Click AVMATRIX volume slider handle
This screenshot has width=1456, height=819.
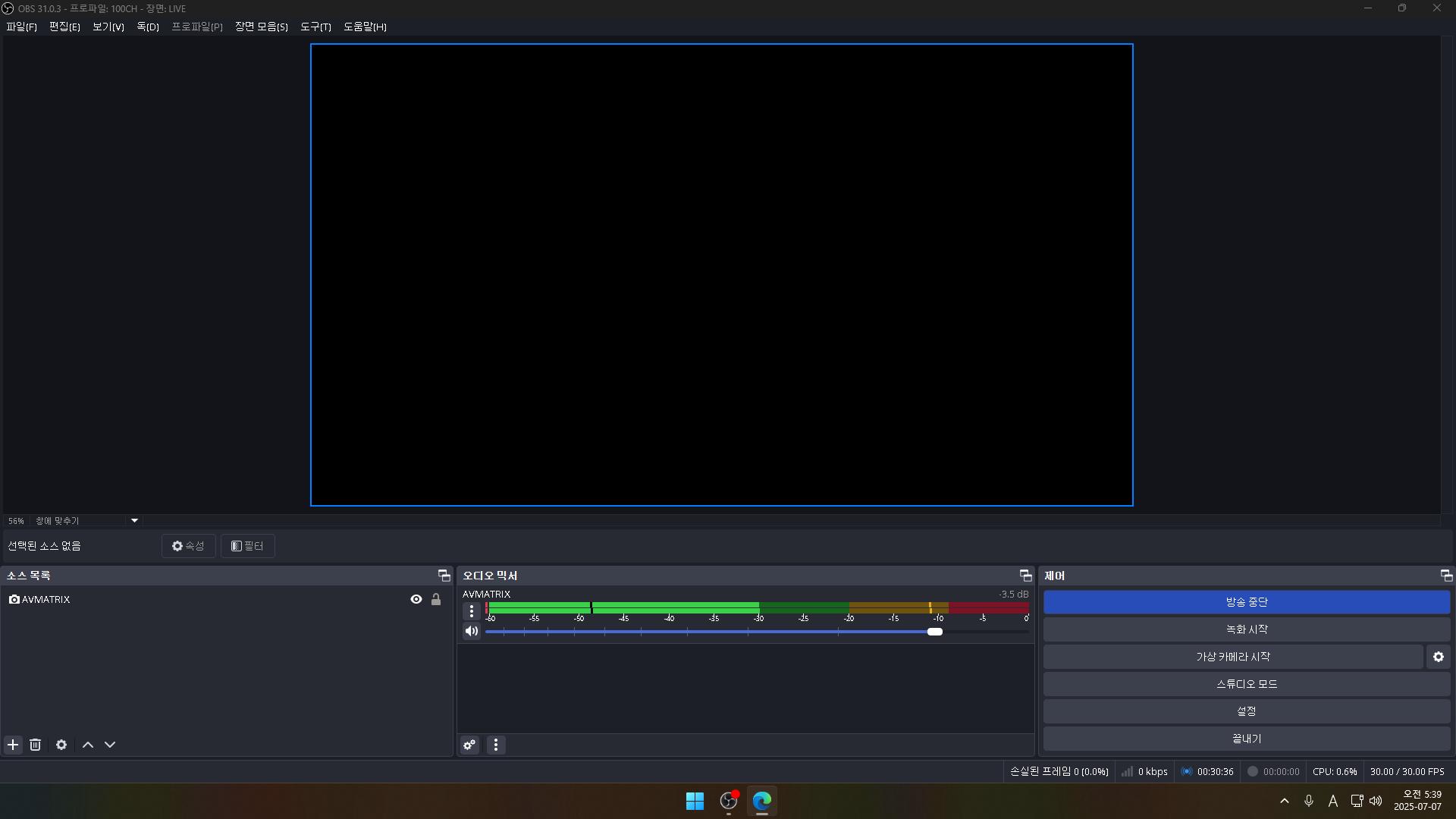[935, 632]
